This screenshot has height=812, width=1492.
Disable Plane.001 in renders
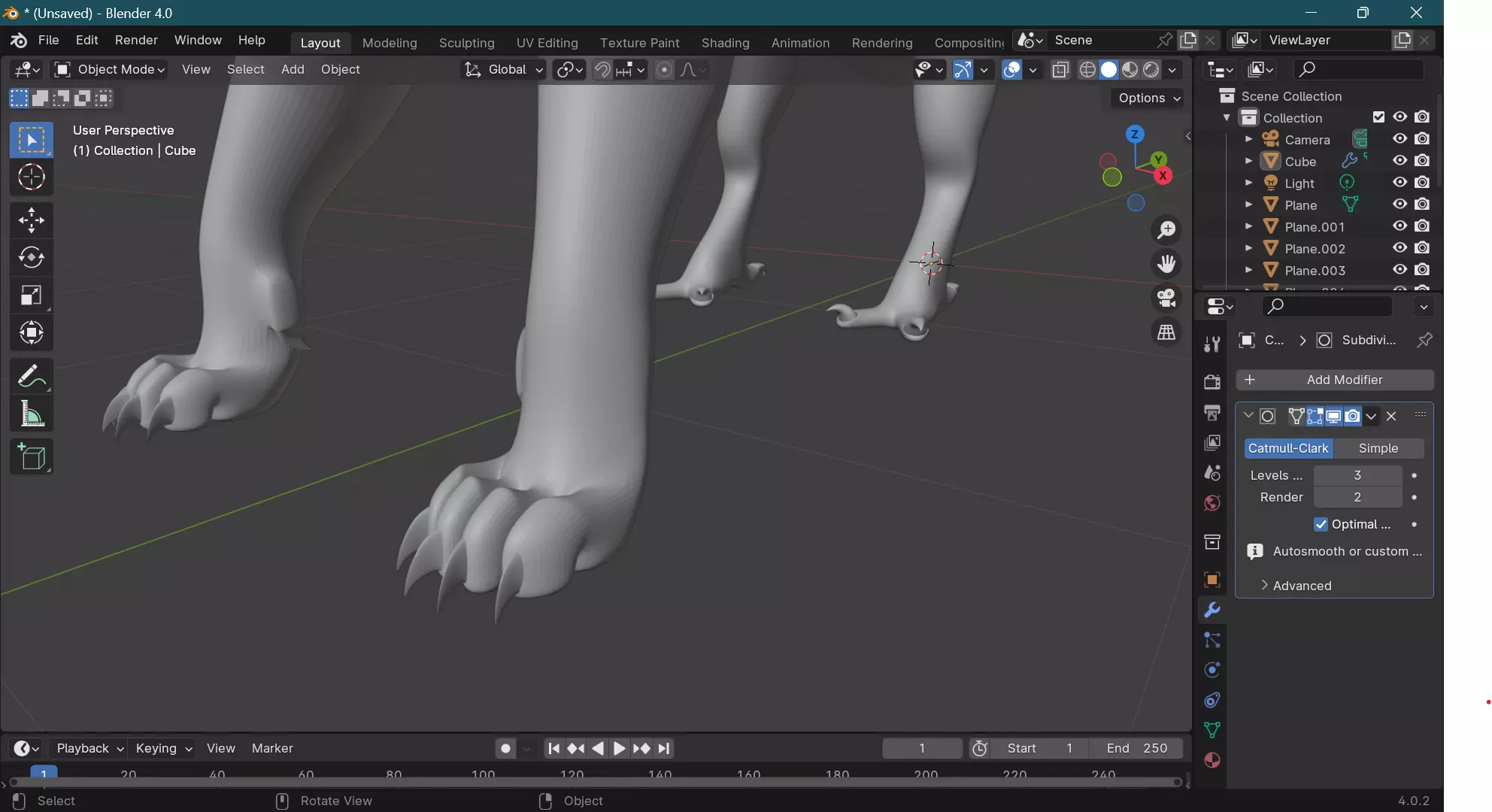[1422, 226]
